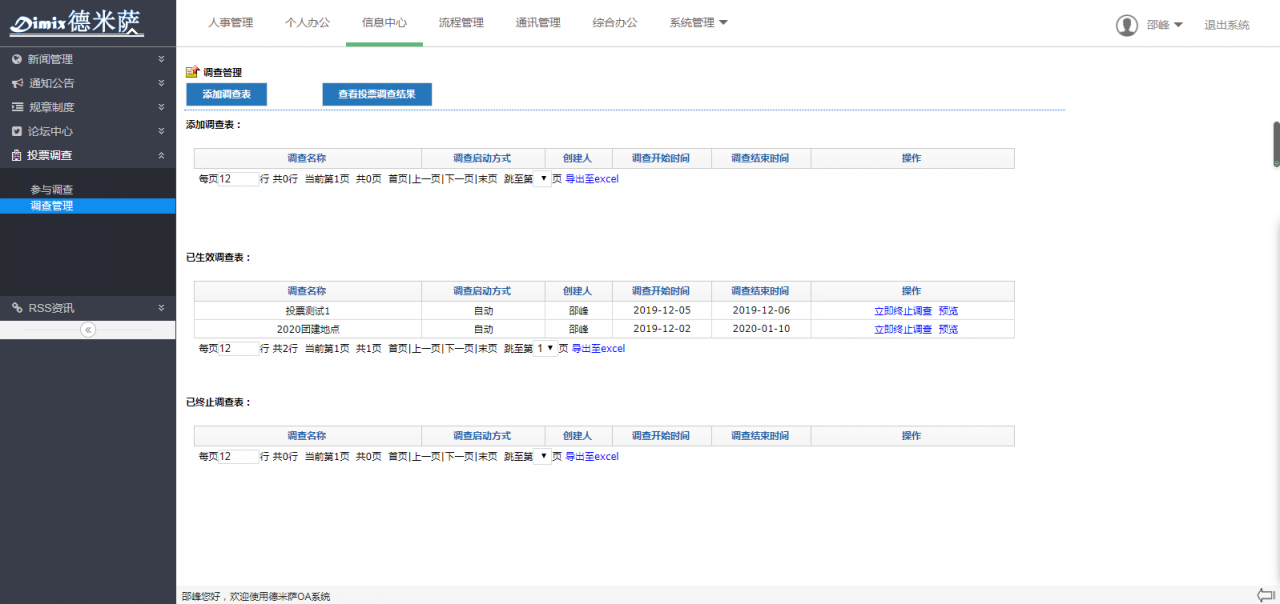The image size is (1280, 604).
Task: Open 综合办公 top menu
Action: click(615, 22)
